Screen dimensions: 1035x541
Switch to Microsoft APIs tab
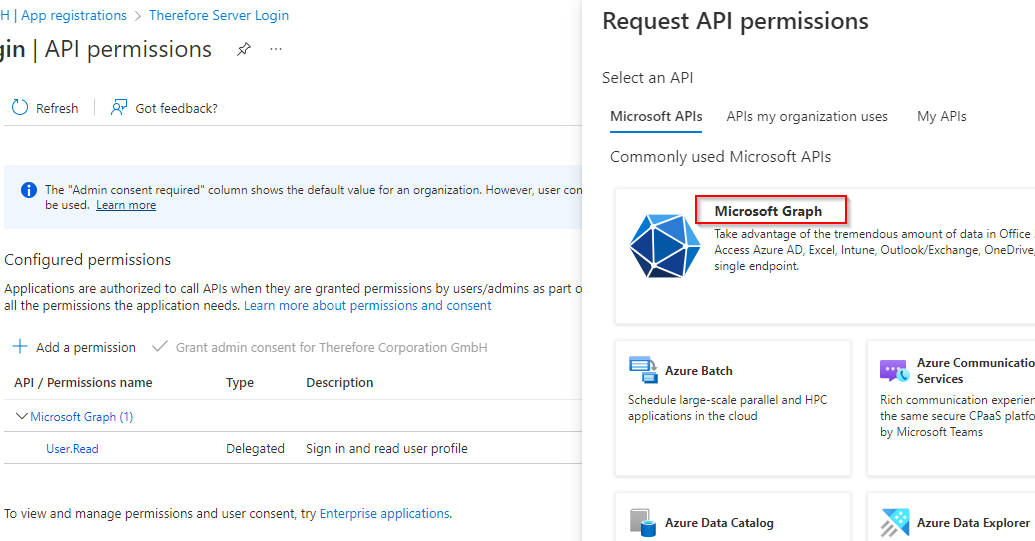[x=656, y=116]
